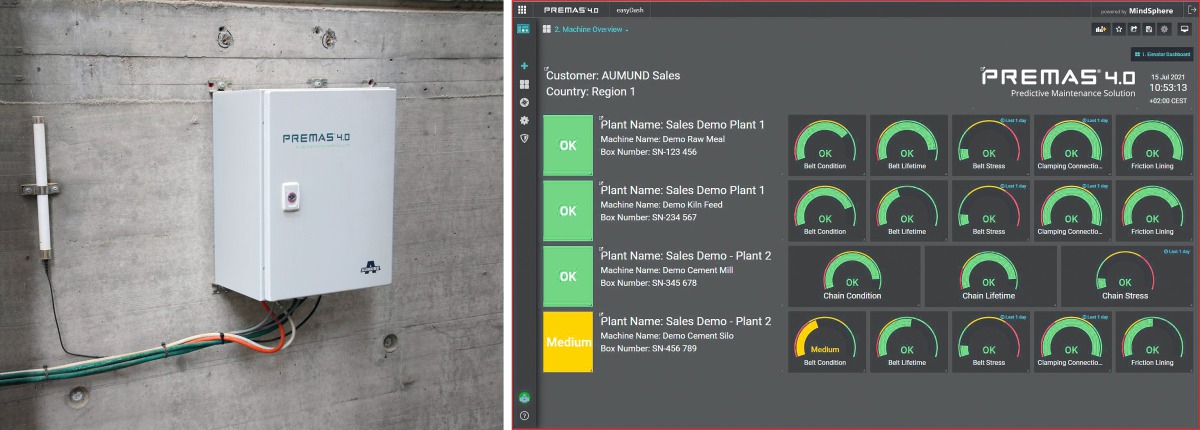Click link icon beside Demo Kiln Feed plant name
This screenshot has width=1200, height=430.
(x=600, y=184)
